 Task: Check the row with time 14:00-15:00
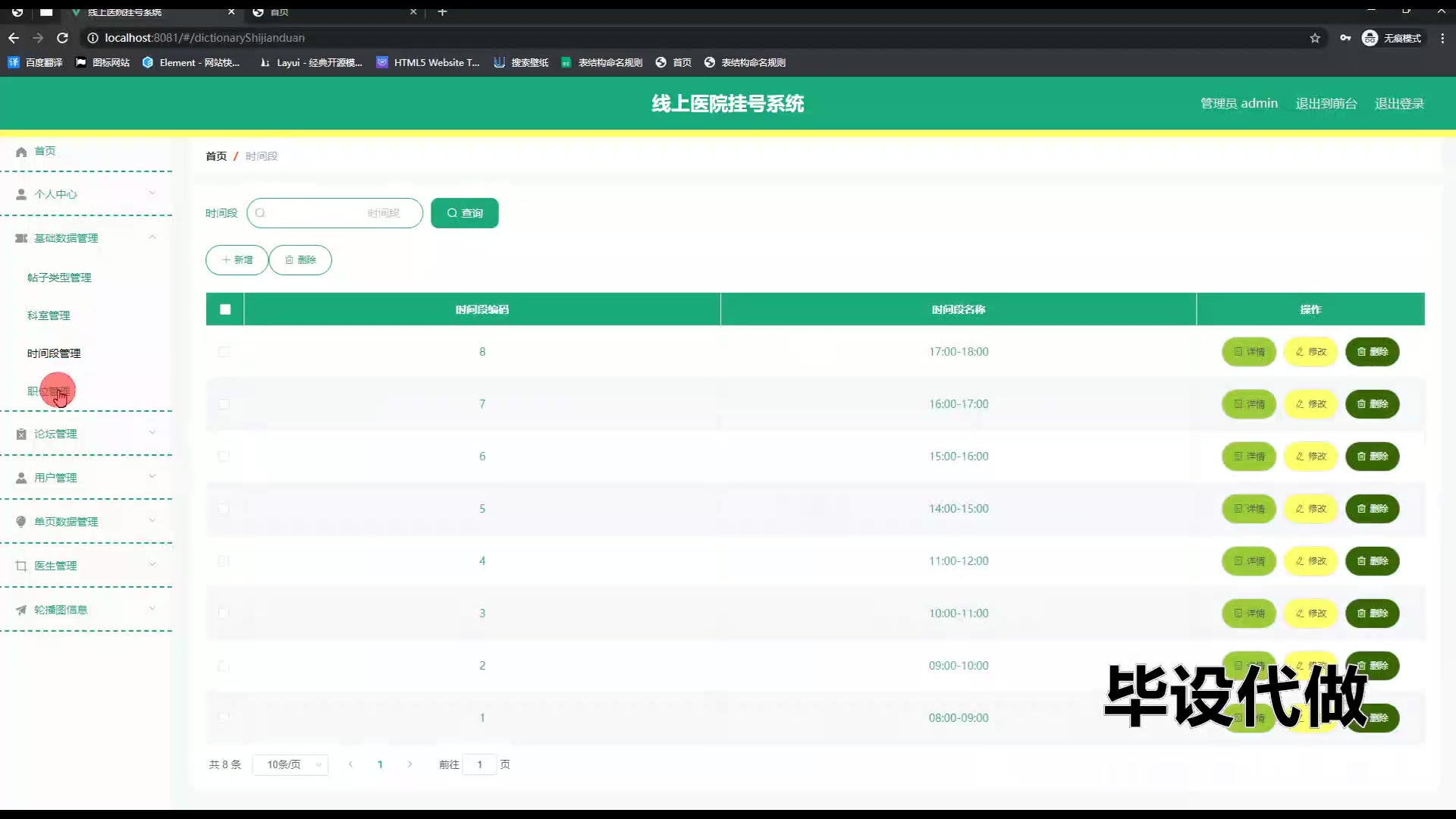click(224, 509)
